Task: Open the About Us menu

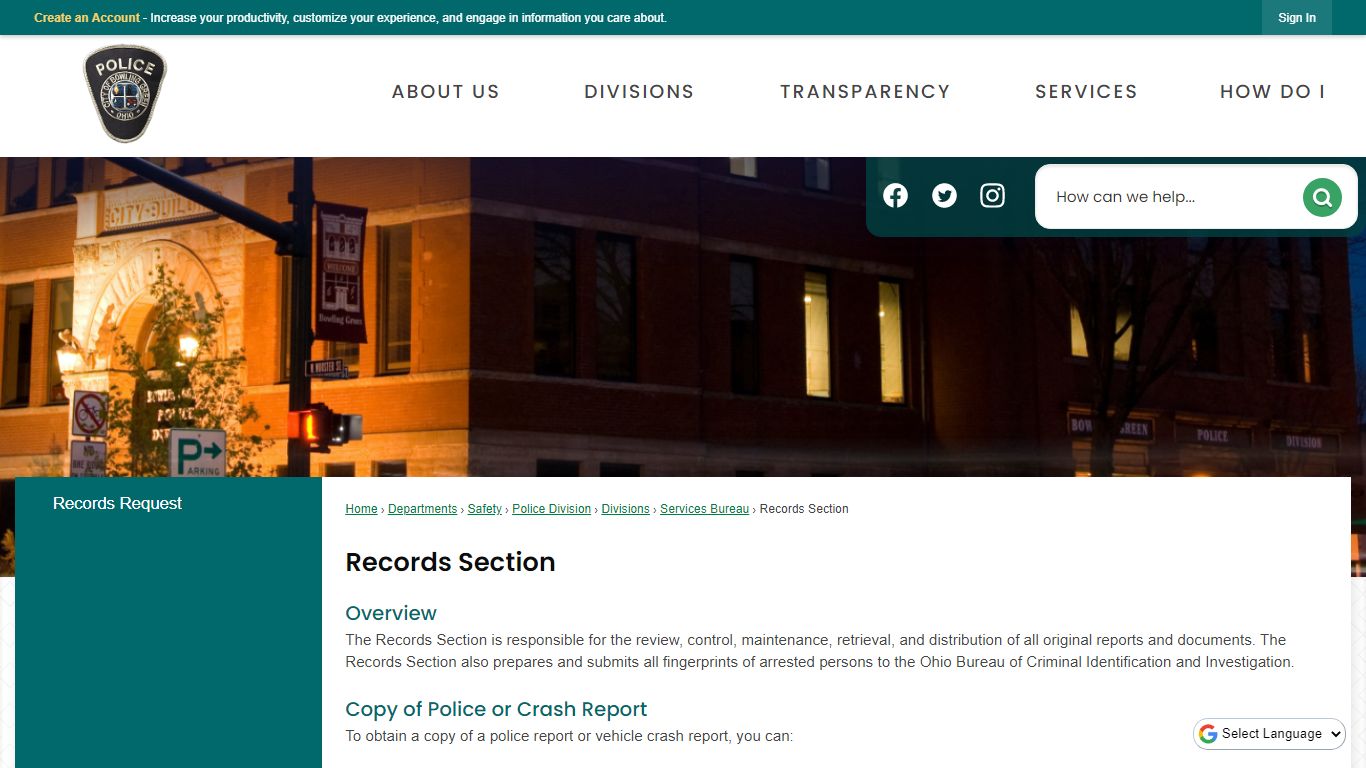Action: point(445,92)
